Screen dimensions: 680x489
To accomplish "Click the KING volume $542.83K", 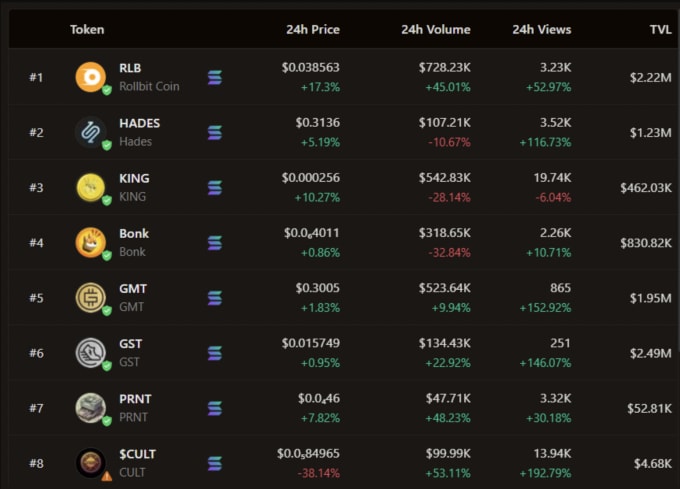I will click(445, 178).
